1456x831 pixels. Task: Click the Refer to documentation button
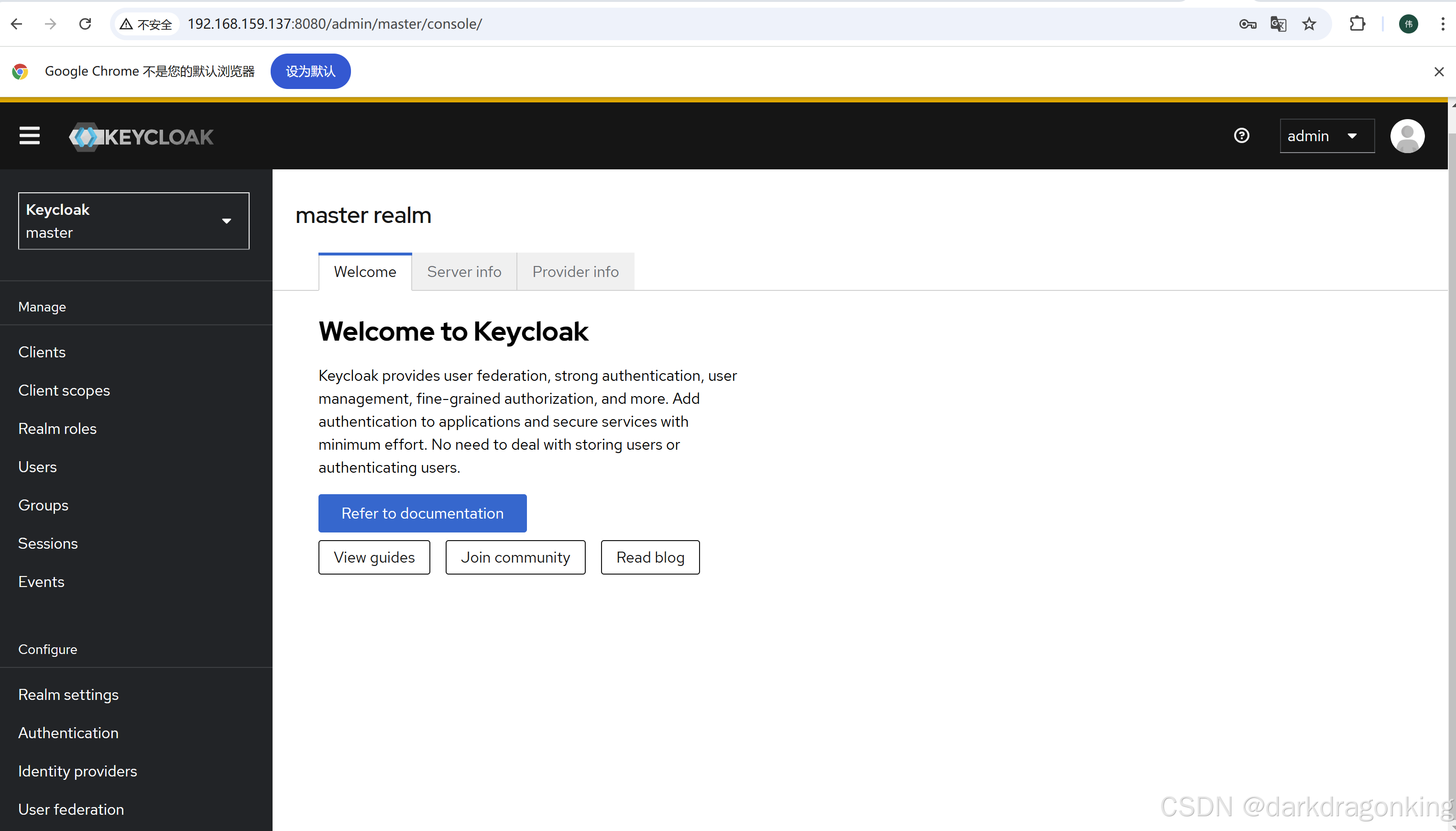coord(422,512)
